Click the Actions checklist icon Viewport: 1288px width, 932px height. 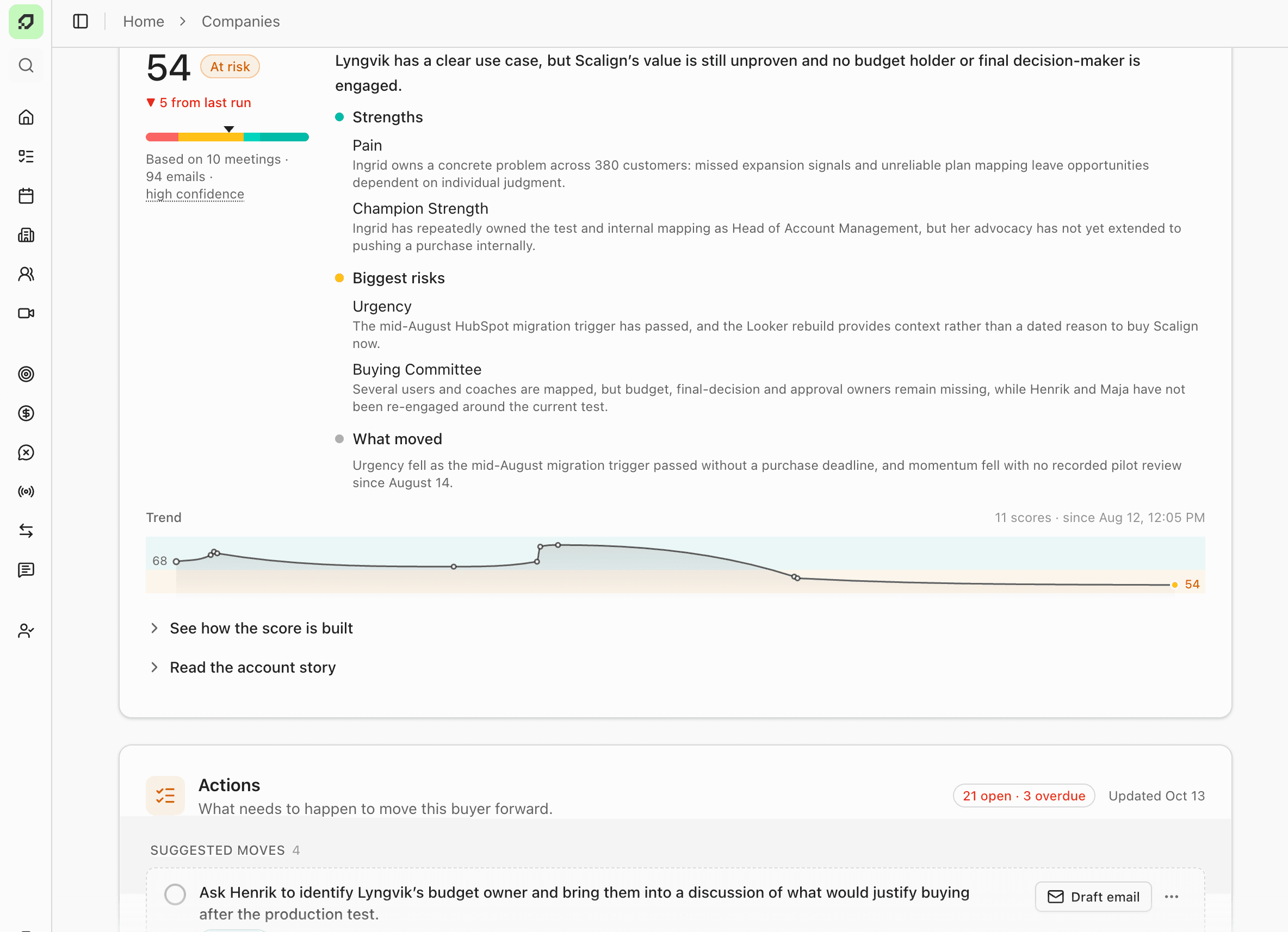(x=165, y=795)
